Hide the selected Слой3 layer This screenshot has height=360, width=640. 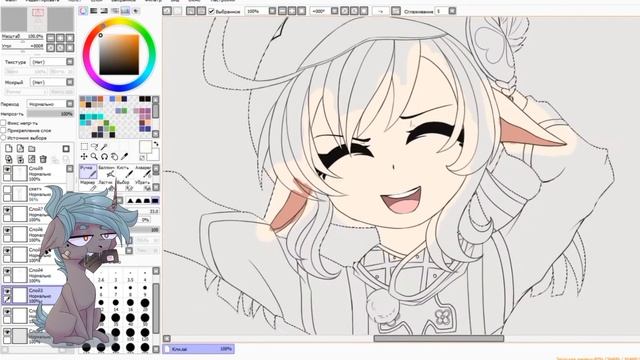click(x=7, y=292)
